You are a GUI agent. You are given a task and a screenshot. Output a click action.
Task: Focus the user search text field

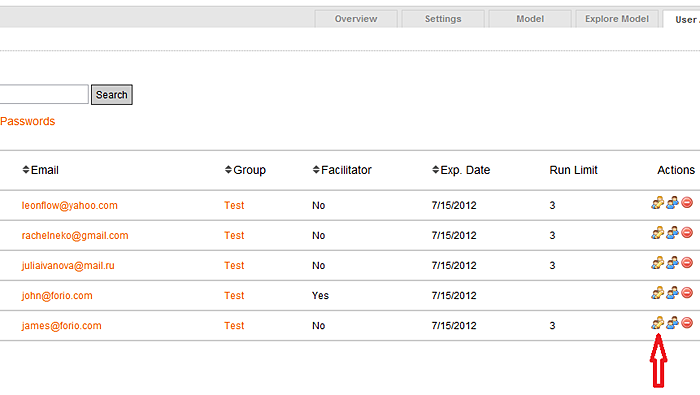click(x=44, y=94)
